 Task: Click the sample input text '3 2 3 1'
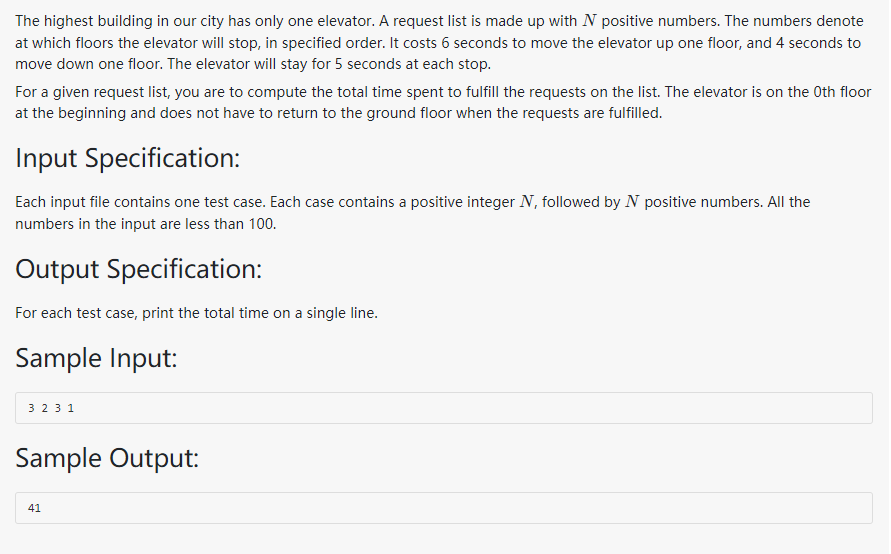51,408
